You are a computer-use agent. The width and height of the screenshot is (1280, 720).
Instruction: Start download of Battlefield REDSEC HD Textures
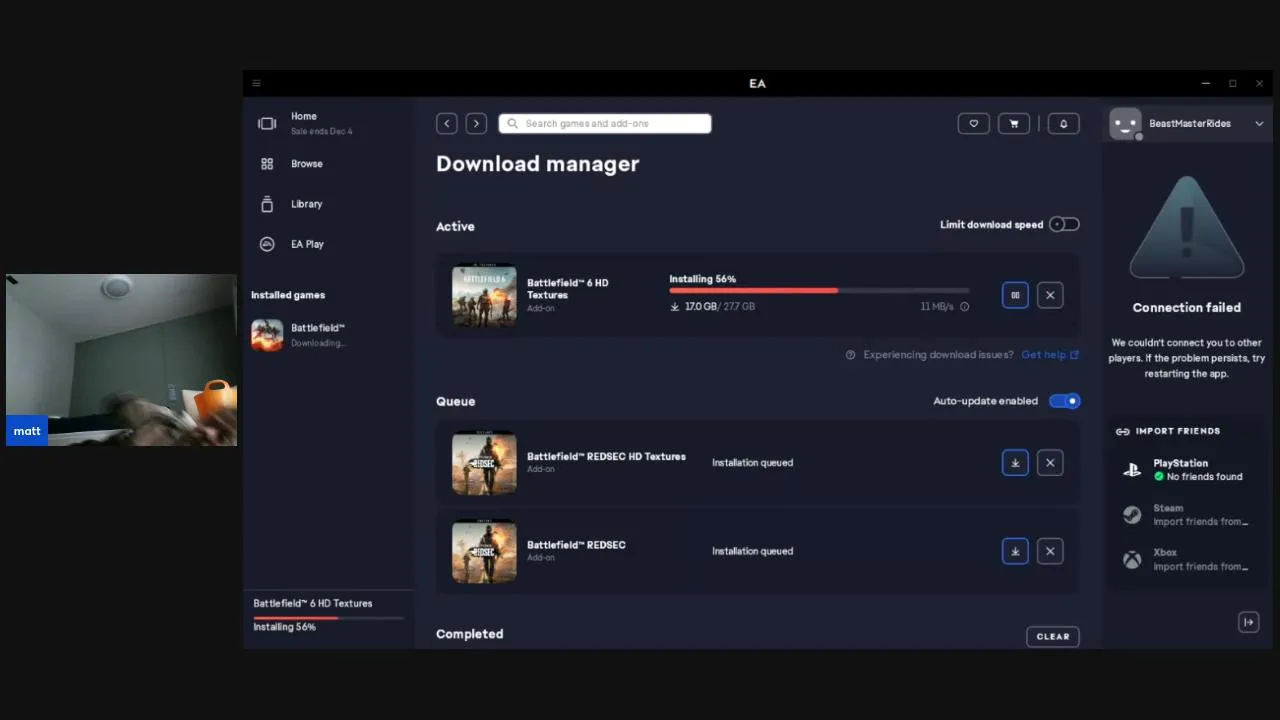pyautogui.click(x=1015, y=463)
